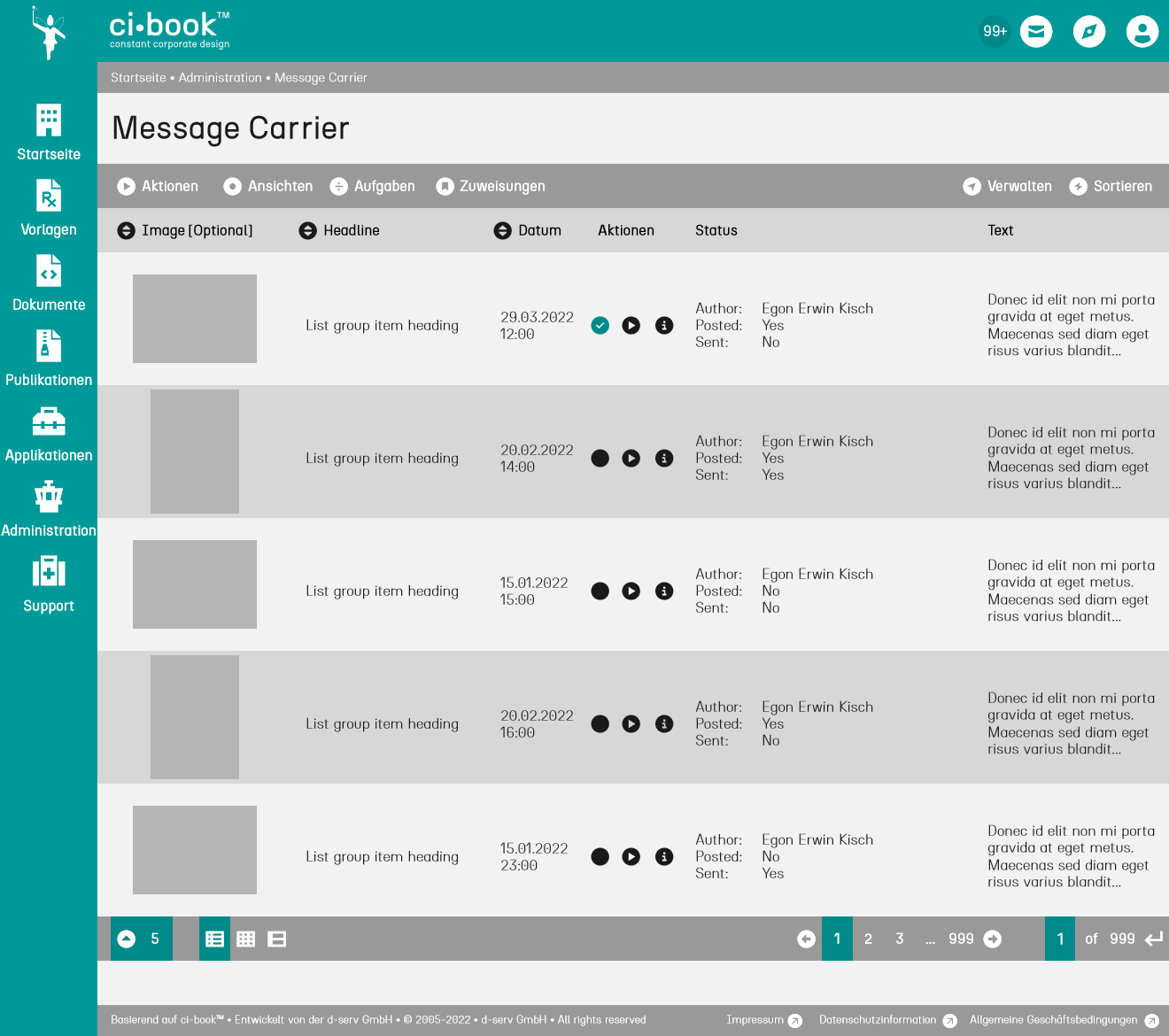Viewport: 1169px width, 1036px height.
Task: Click headline of 29.03.2022 row
Action: (x=382, y=325)
